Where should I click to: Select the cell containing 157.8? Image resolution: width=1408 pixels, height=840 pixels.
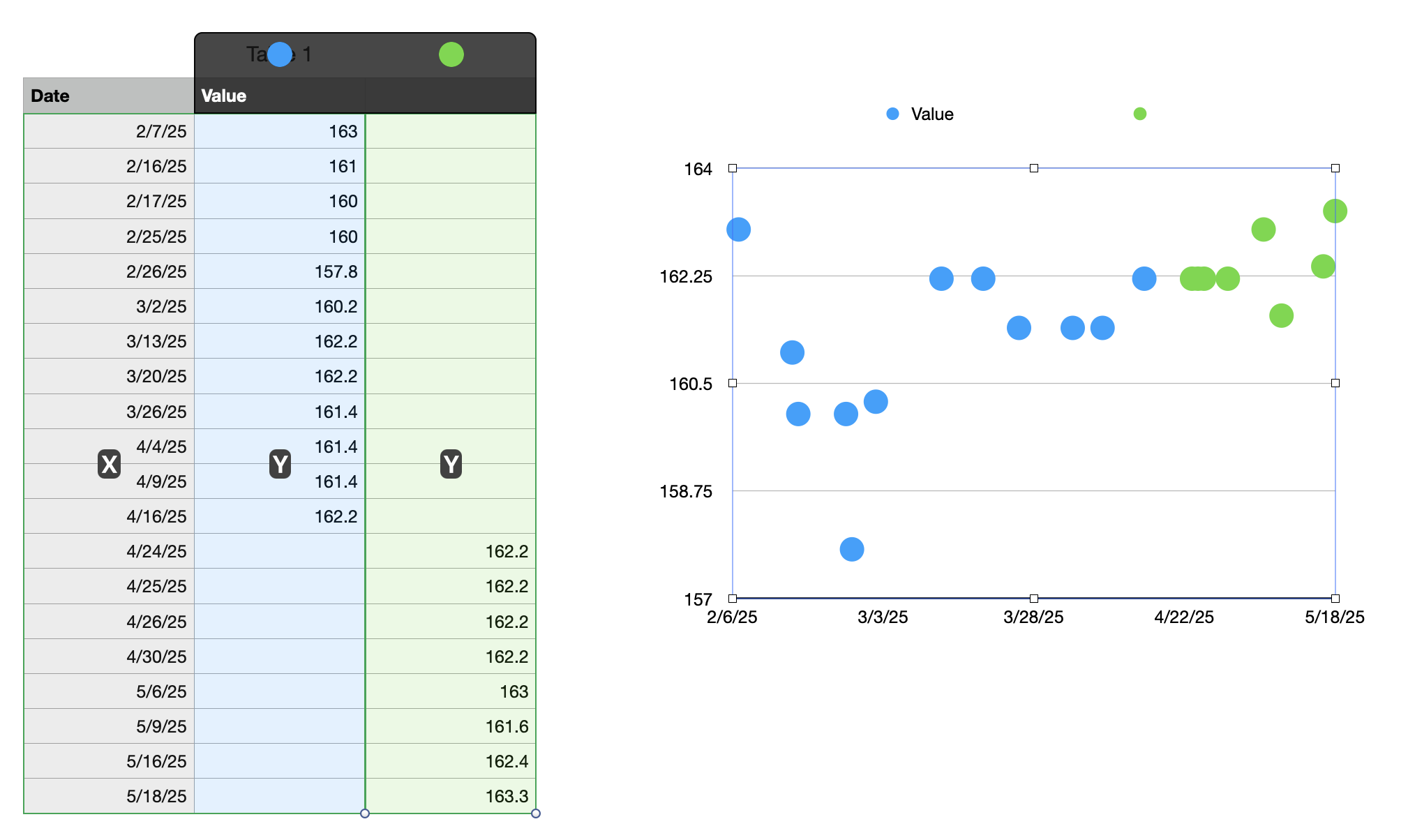[280, 271]
